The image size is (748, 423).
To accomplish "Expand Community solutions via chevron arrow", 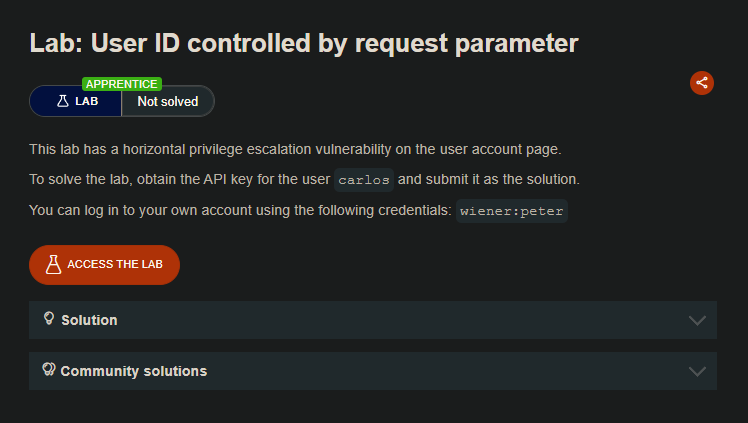I will pyautogui.click(x=697, y=371).
